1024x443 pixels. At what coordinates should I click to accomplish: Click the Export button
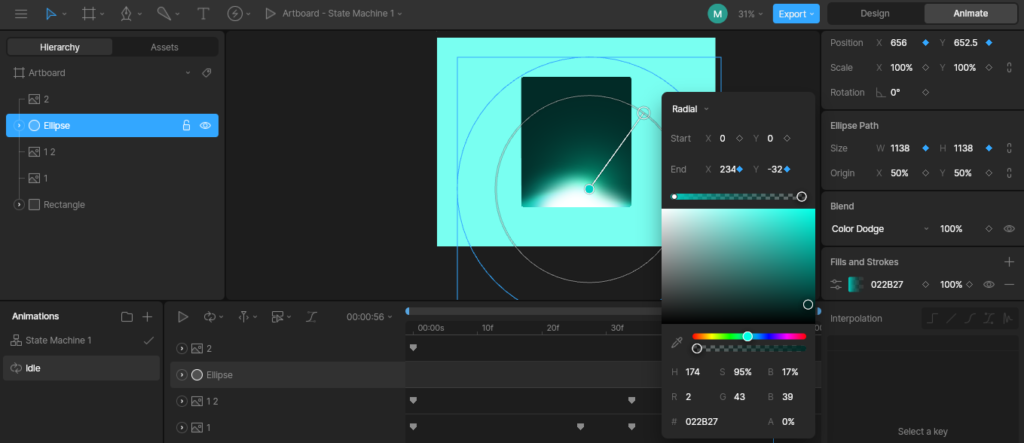pos(795,14)
